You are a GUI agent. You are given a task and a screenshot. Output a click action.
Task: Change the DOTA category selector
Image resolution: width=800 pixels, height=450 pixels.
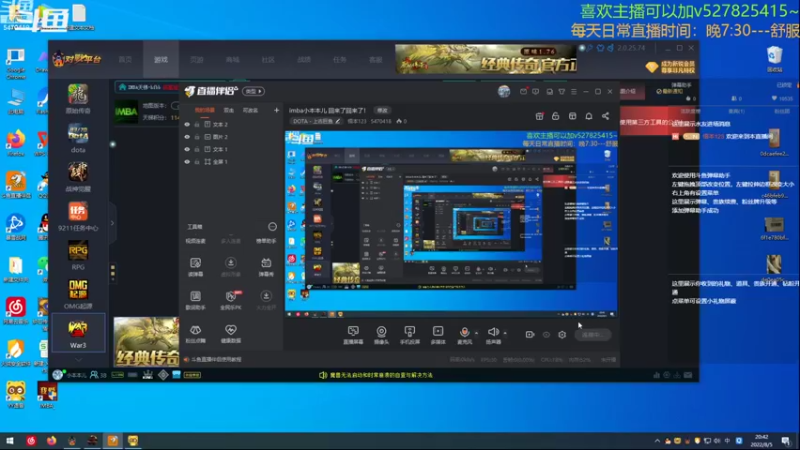coord(316,121)
